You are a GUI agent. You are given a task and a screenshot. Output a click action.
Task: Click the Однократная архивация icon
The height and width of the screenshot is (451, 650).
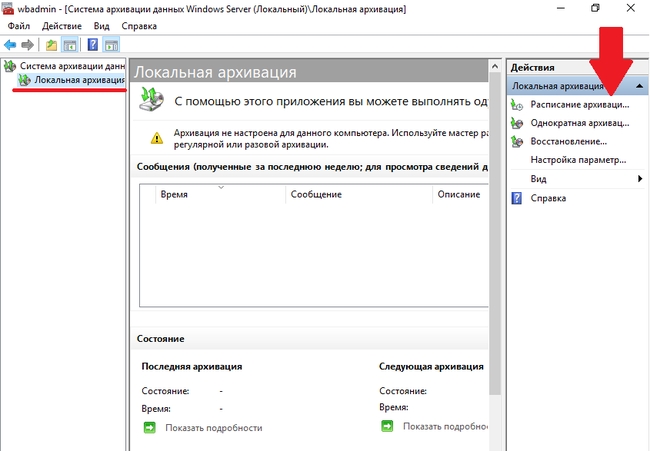tap(517, 123)
